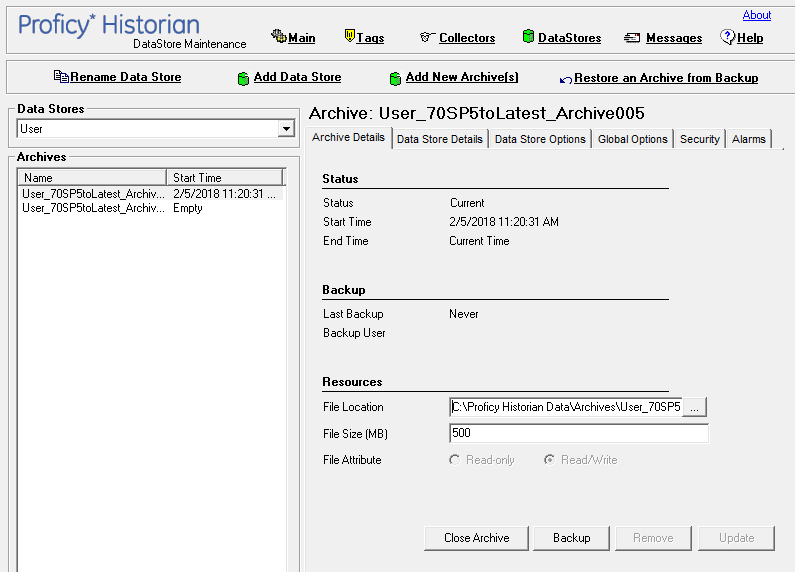The width and height of the screenshot is (795, 572).
Task: Click the File Location path field
Action: pos(566,407)
